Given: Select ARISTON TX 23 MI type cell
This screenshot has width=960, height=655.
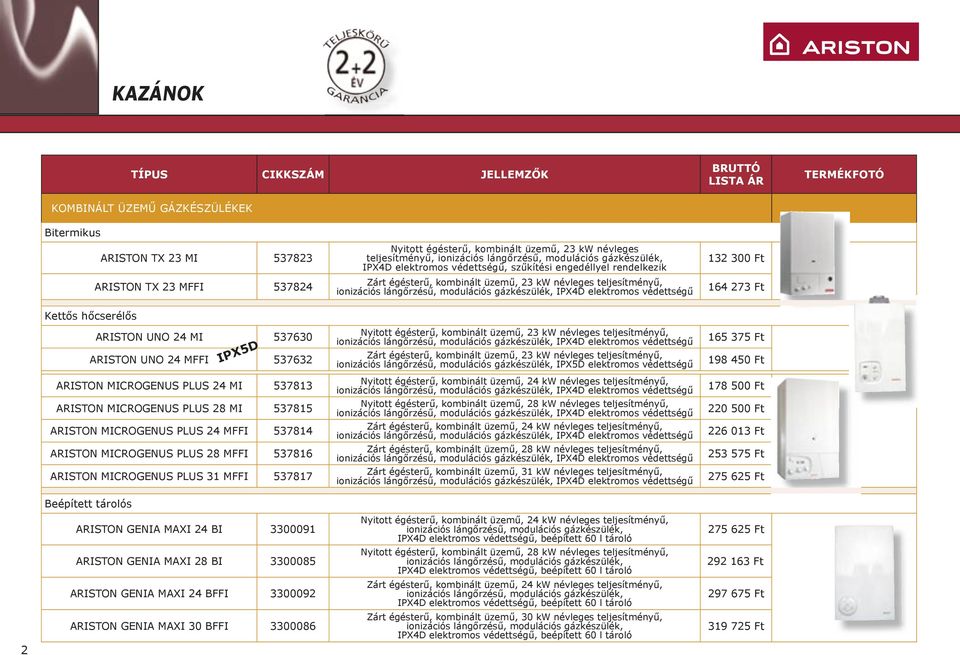Looking at the screenshot, I should [149, 258].
